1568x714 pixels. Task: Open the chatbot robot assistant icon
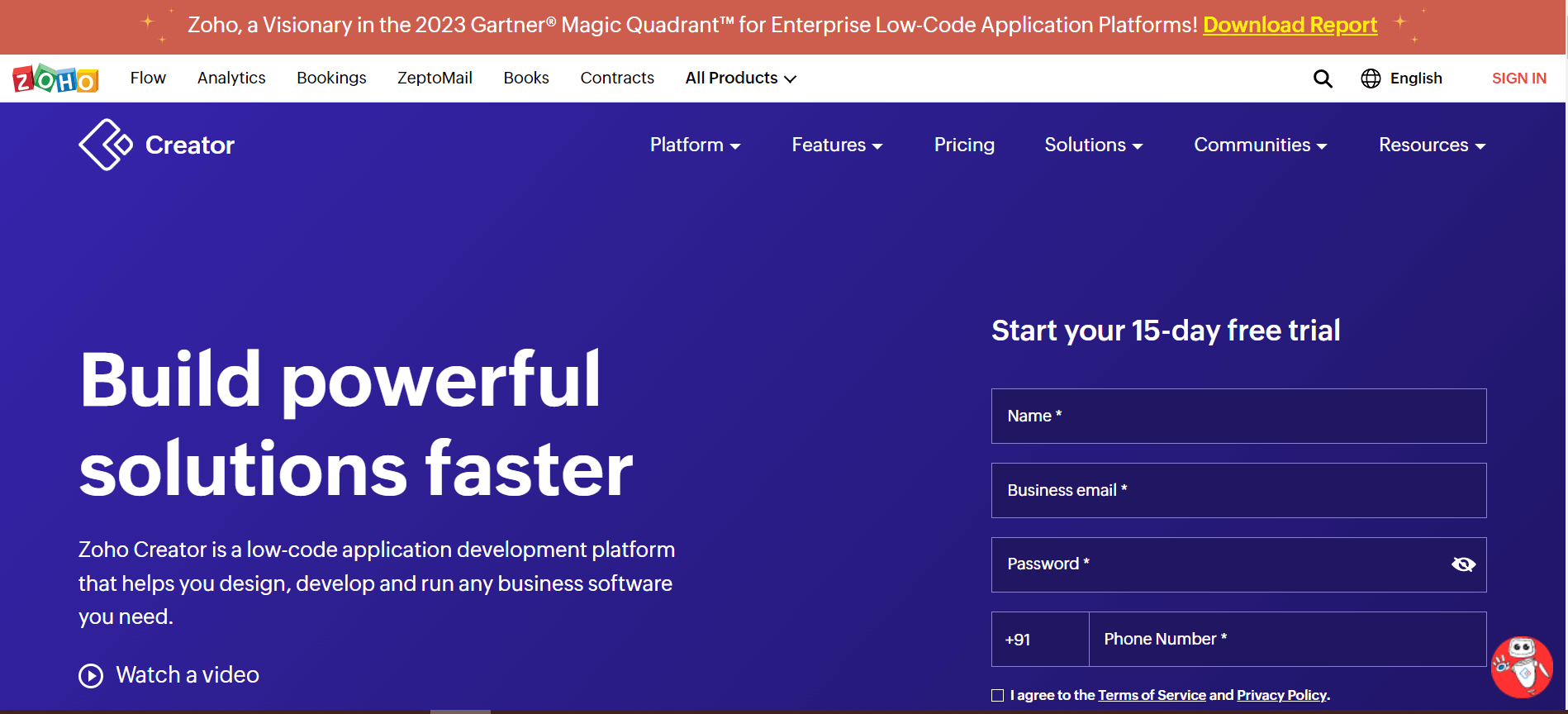coord(1521,666)
